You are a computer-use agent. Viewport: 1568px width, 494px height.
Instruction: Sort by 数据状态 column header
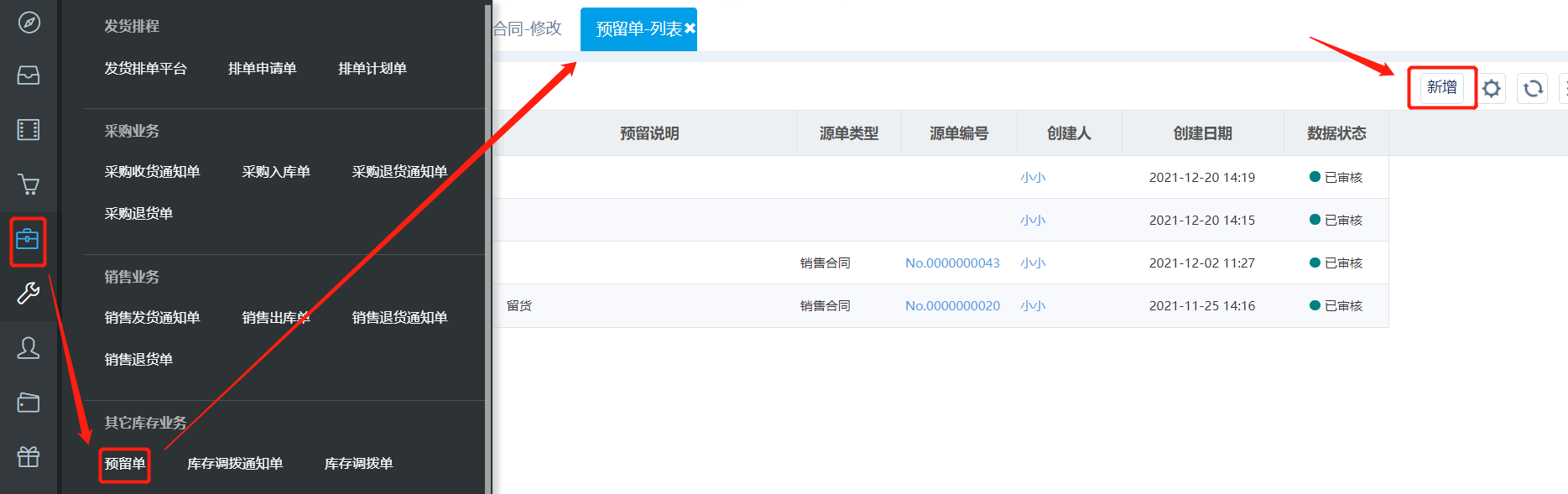(x=1336, y=133)
